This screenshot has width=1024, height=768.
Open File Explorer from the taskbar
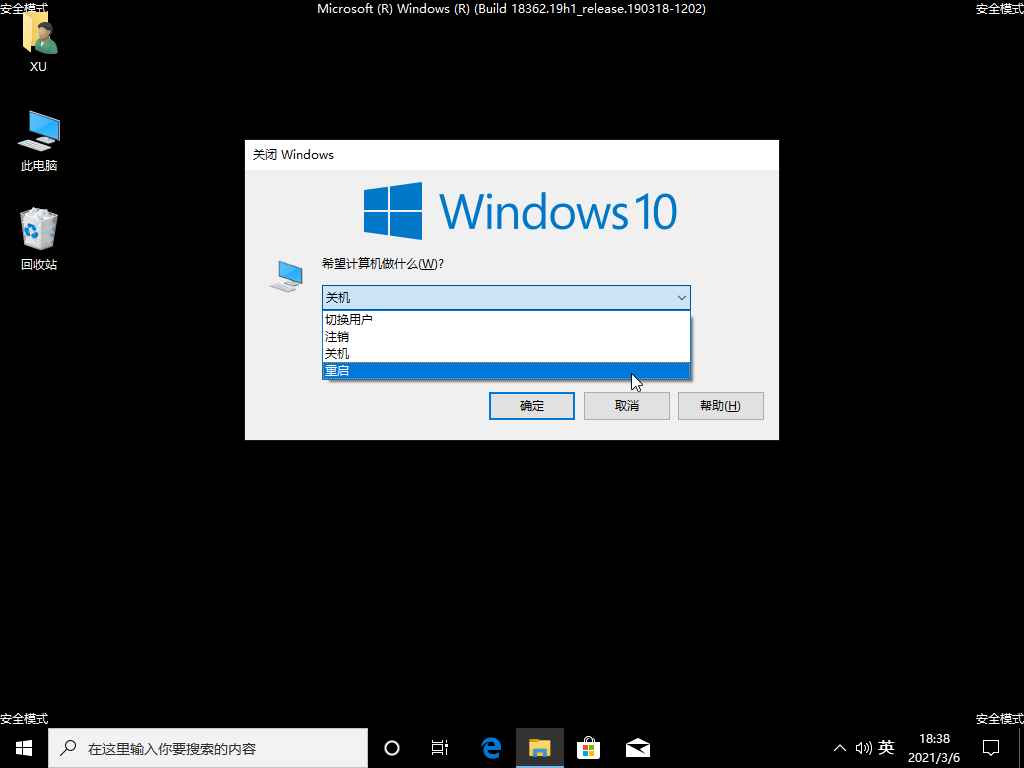540,747
